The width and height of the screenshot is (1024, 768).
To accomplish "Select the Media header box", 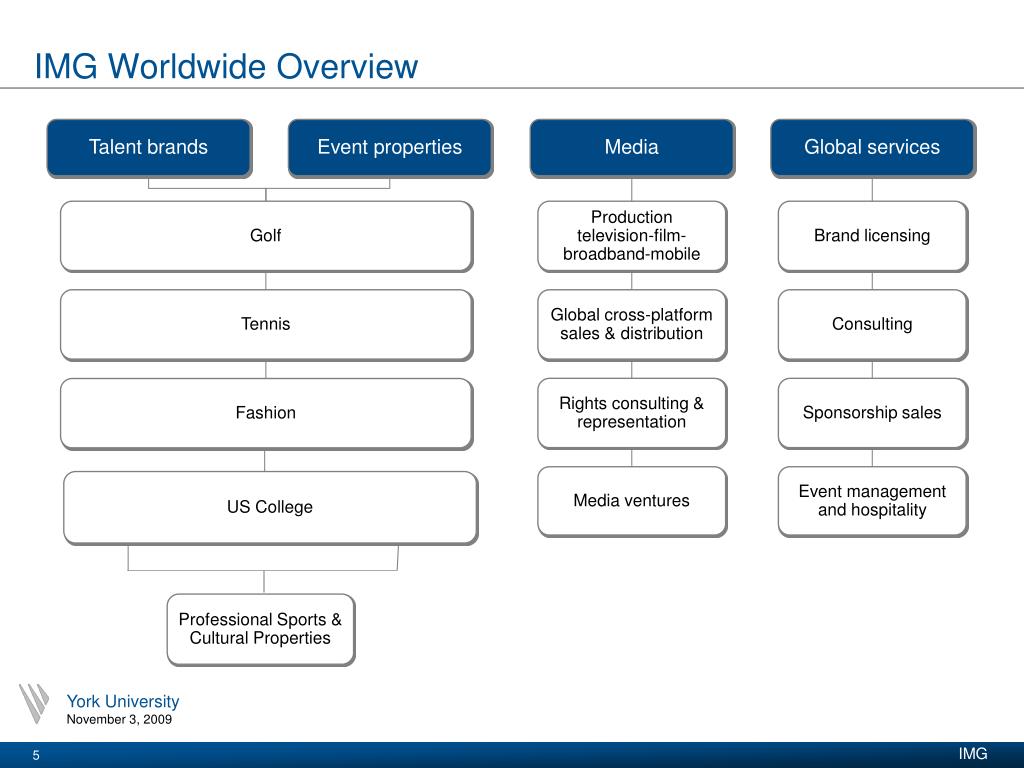I will pyautogui.click(x=632, y=148).
